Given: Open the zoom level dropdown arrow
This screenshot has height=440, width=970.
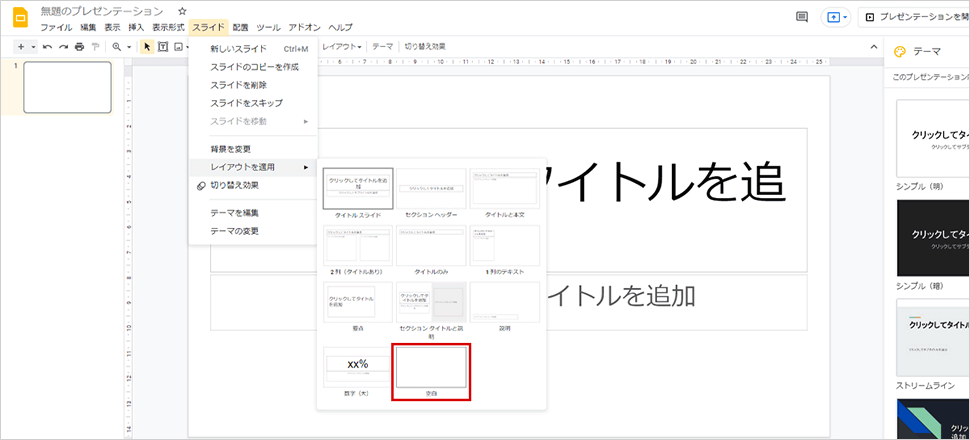Looking at the screenshot, I should click(129, 46).
